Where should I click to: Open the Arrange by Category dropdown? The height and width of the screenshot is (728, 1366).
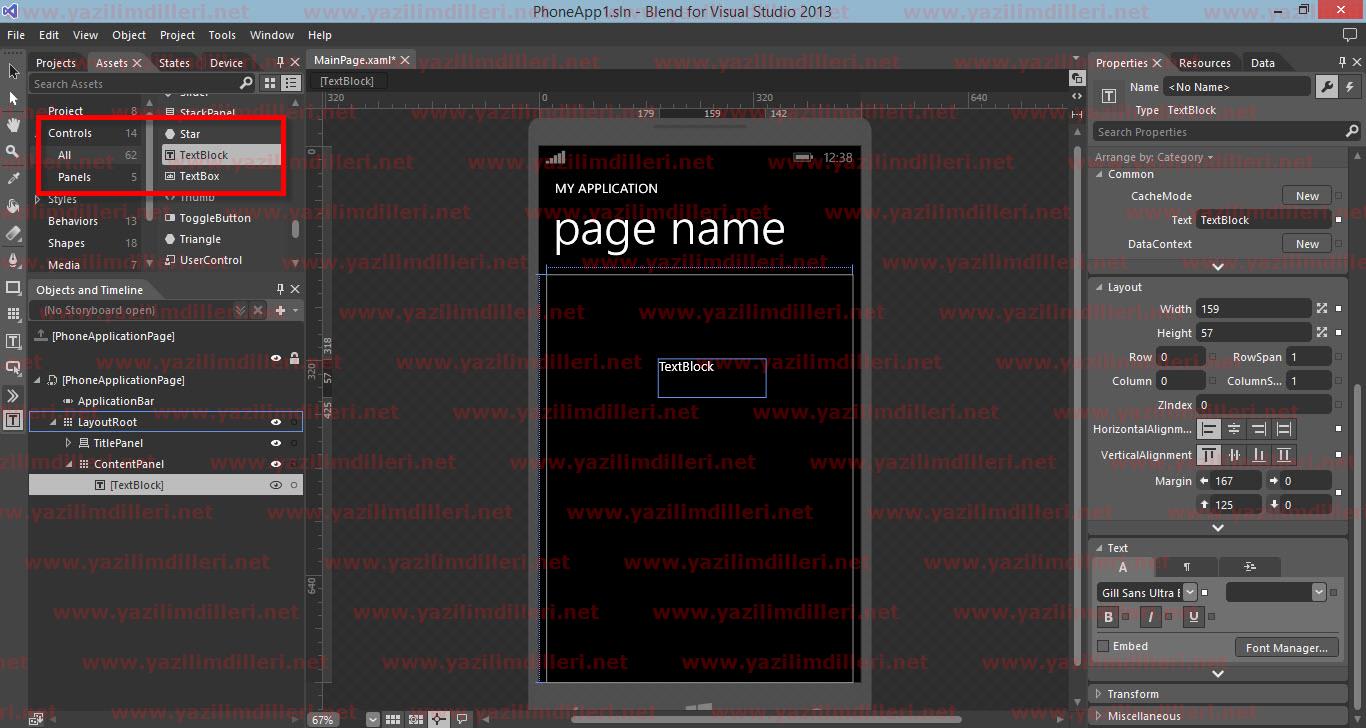coord(1153,157)
